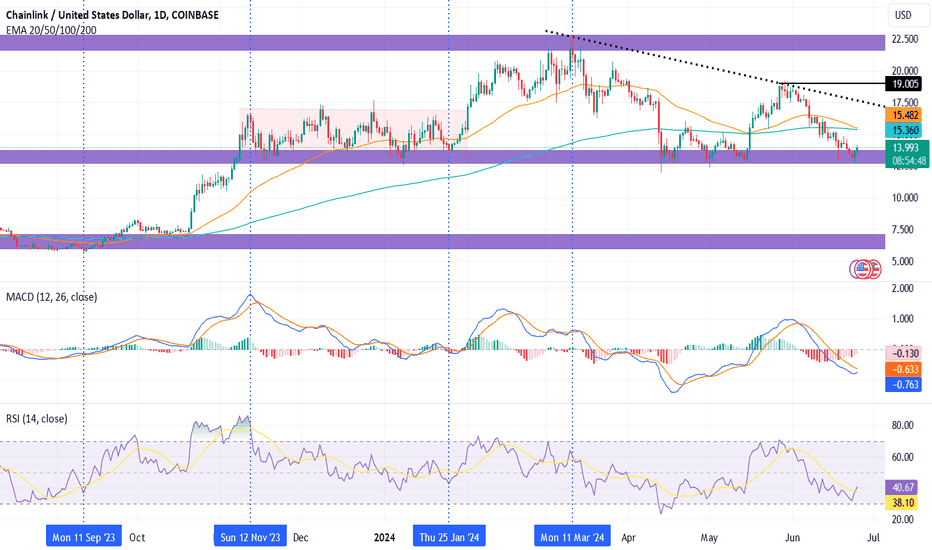
Task: Select the Mon 11 Mar '24 date marker
Action: 572,537
